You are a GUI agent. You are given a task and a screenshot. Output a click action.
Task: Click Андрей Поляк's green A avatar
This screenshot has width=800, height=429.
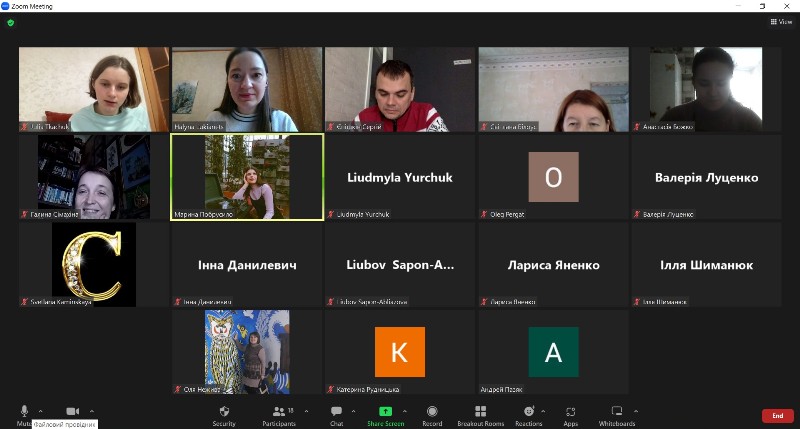[554, 352]
